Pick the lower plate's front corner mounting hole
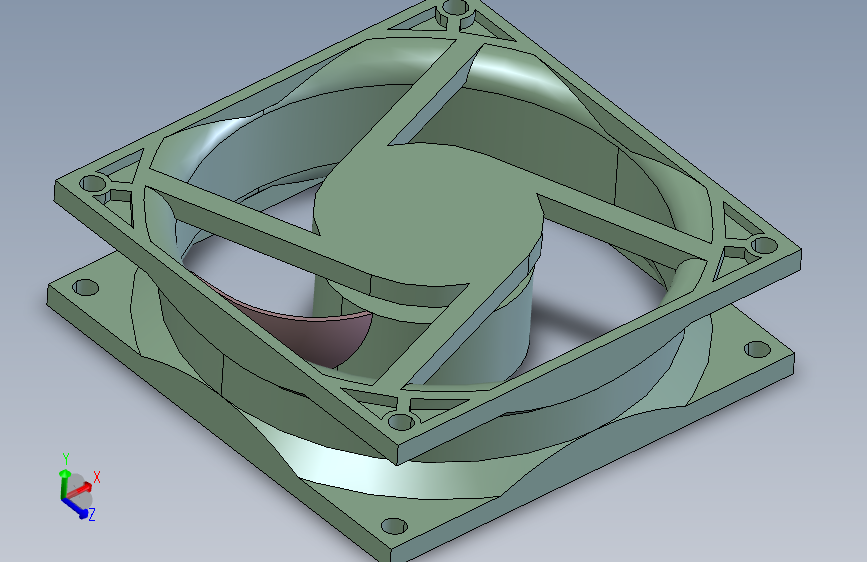The image size is (867, 562). (394, 525)
